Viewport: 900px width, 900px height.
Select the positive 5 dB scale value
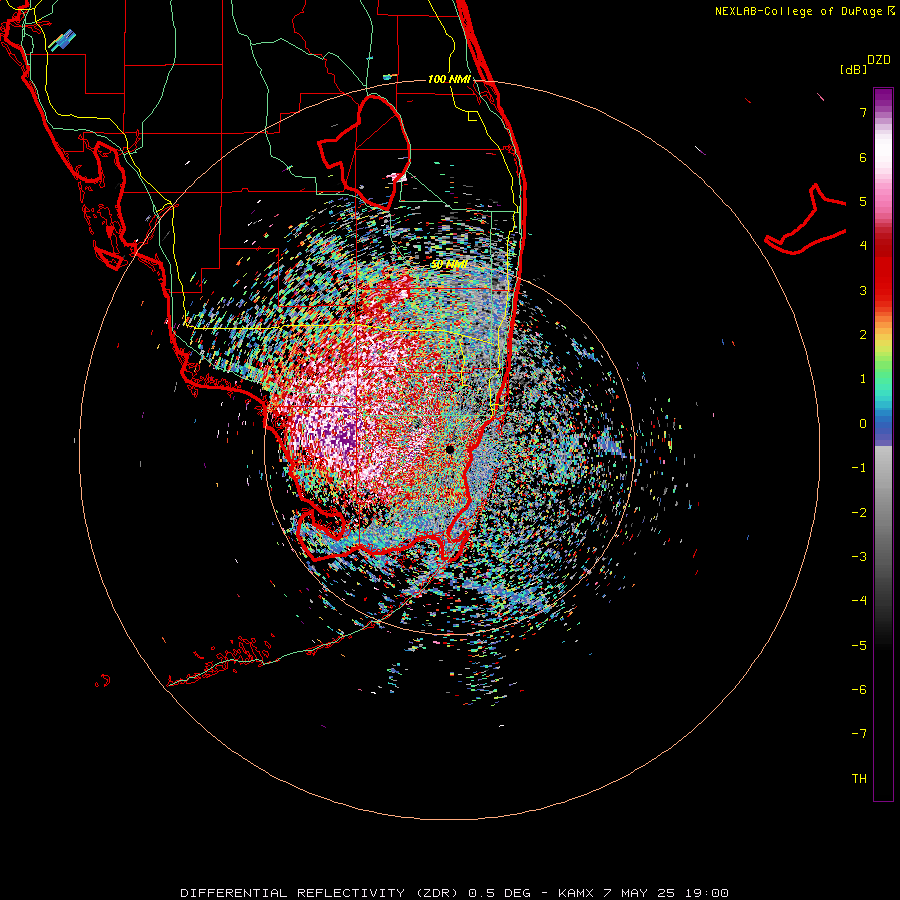(863, 201)
